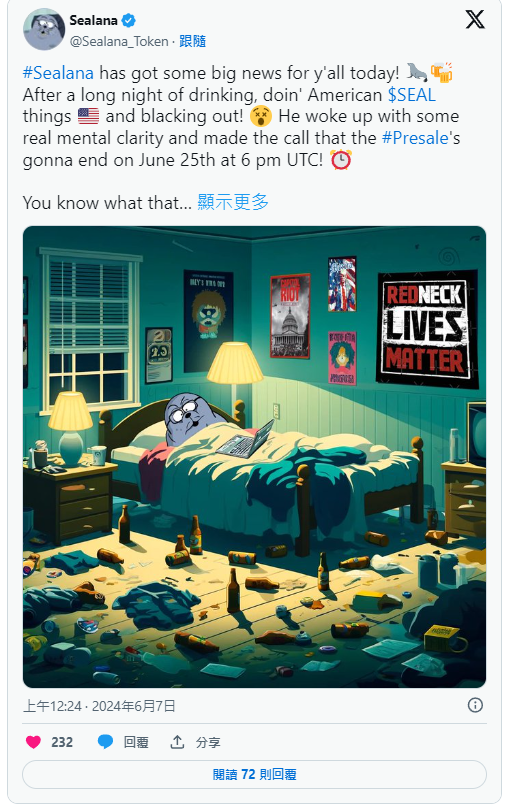Screen dimensions: 506x804
Task: Open the #Presale hashtag
Action: point(415,138)
